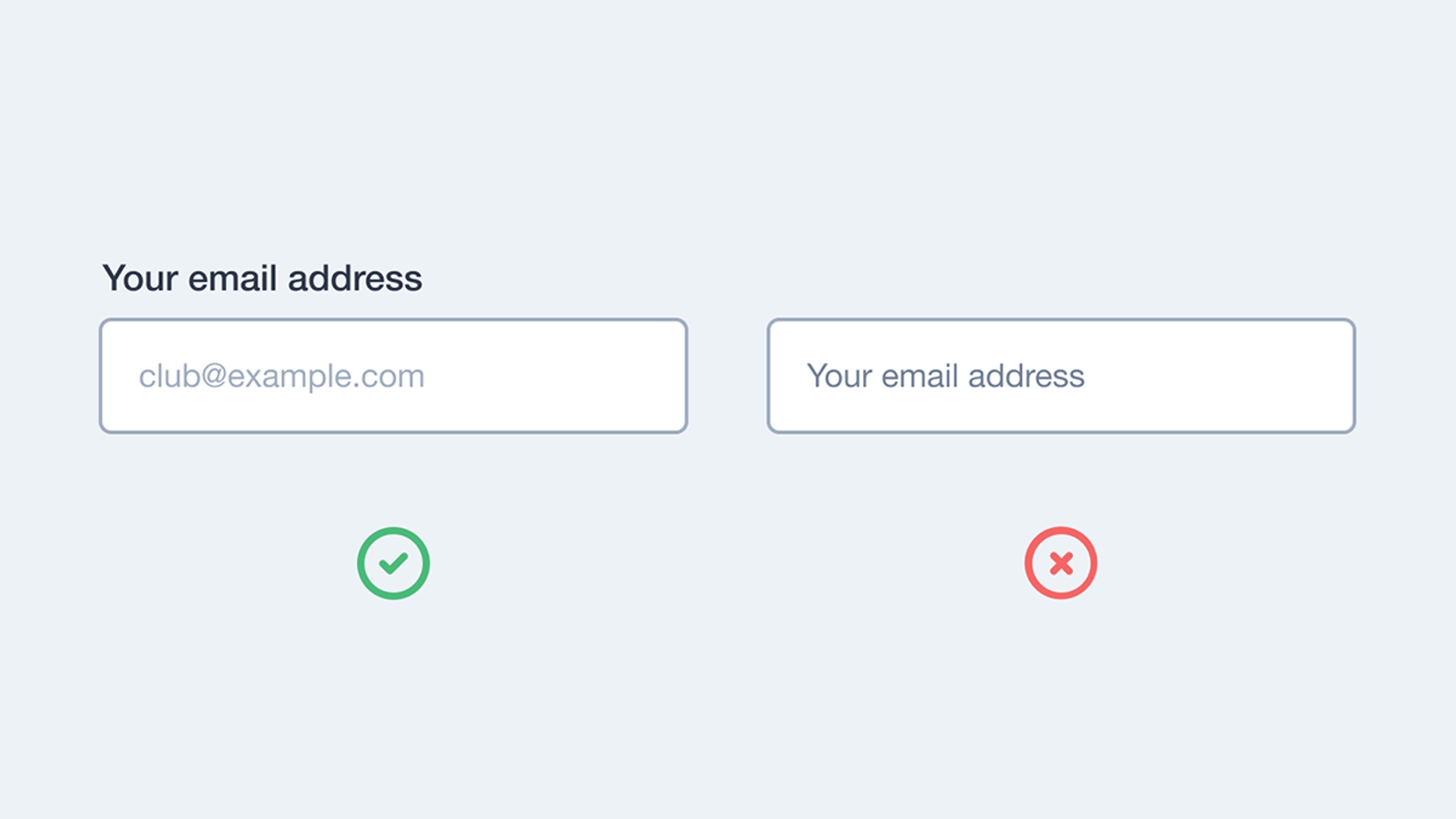The height and width of the screenshot is (819, 1456).
Task: Click placeholder text 'Your email address' in right field
Action: (945, 376)
